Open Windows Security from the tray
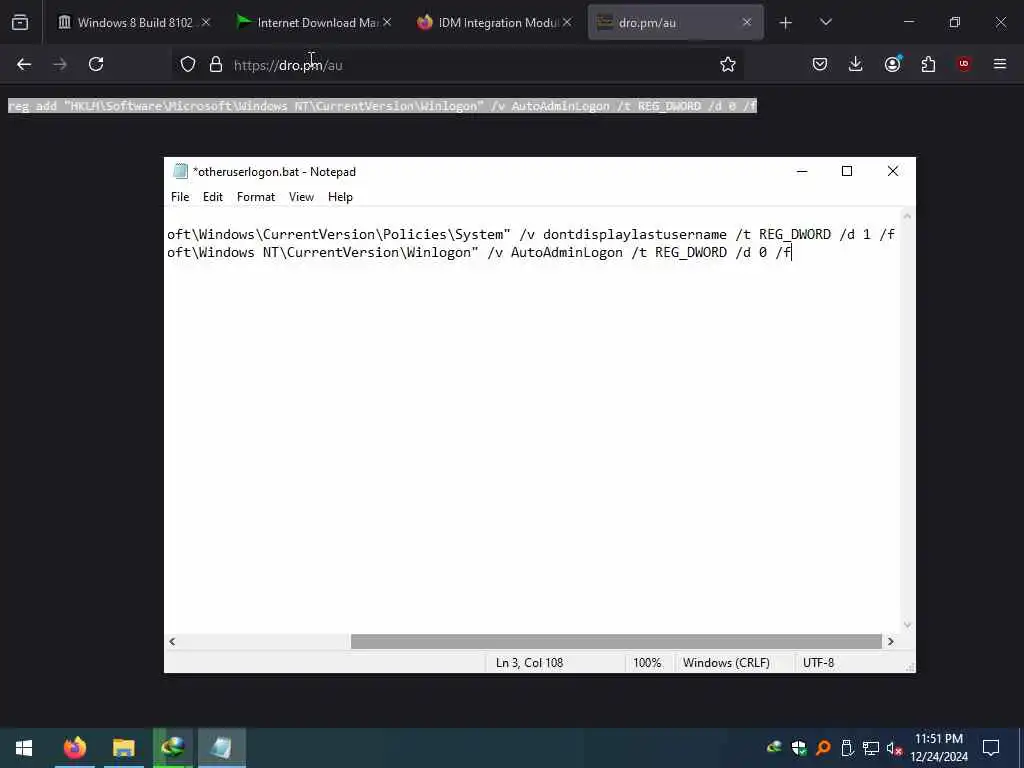 pos(799,747)
